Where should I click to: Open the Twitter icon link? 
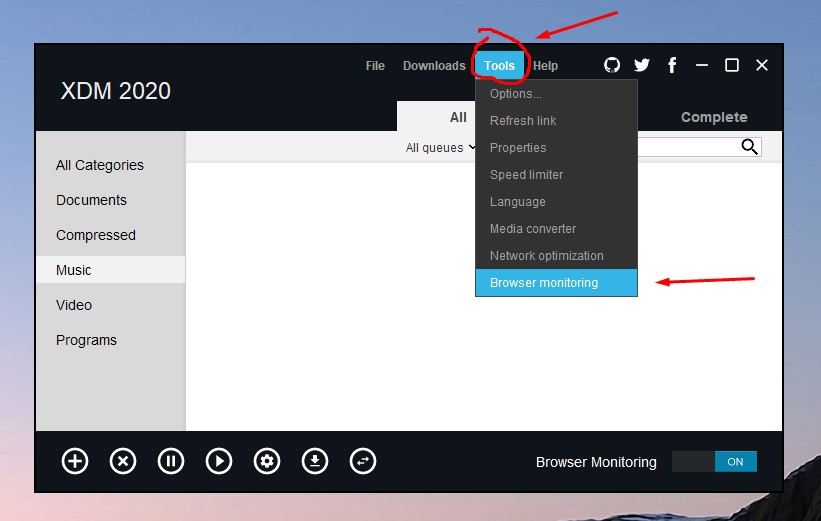coord(642,65)
